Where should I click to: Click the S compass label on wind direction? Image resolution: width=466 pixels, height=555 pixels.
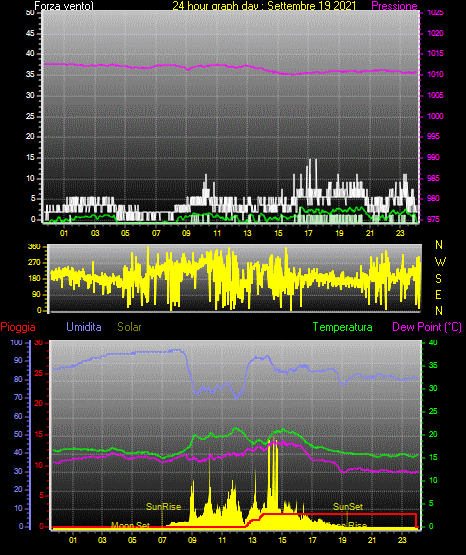pos(438,279)
